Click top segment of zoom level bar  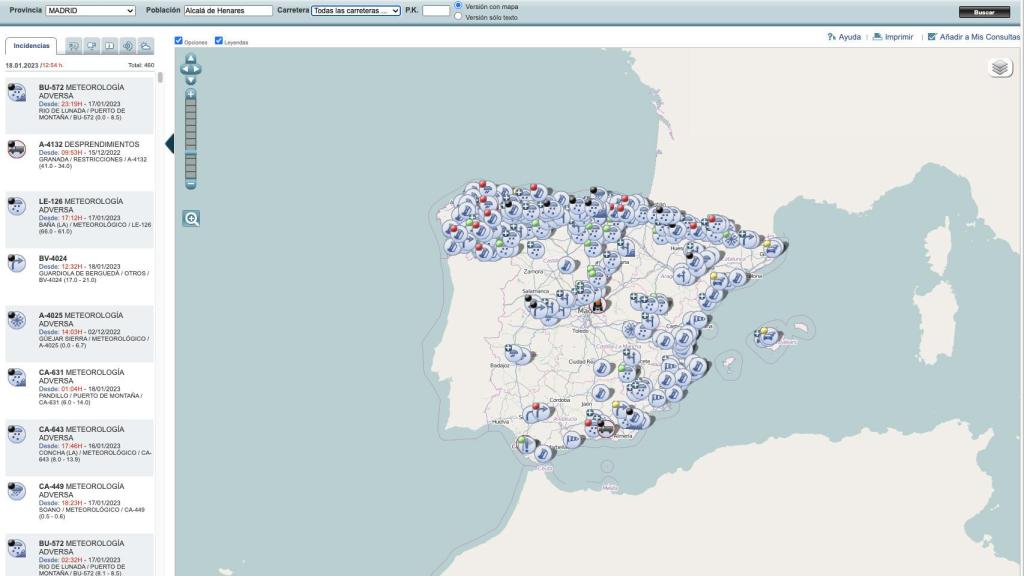pos(191,103)
